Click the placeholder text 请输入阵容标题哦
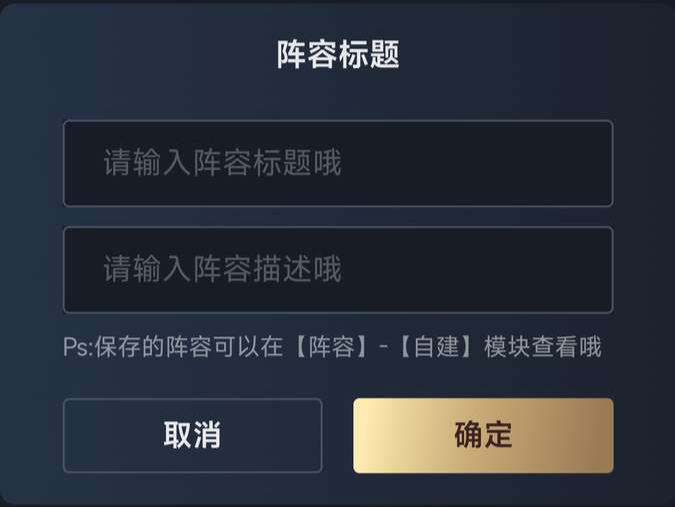 [222, 163]
